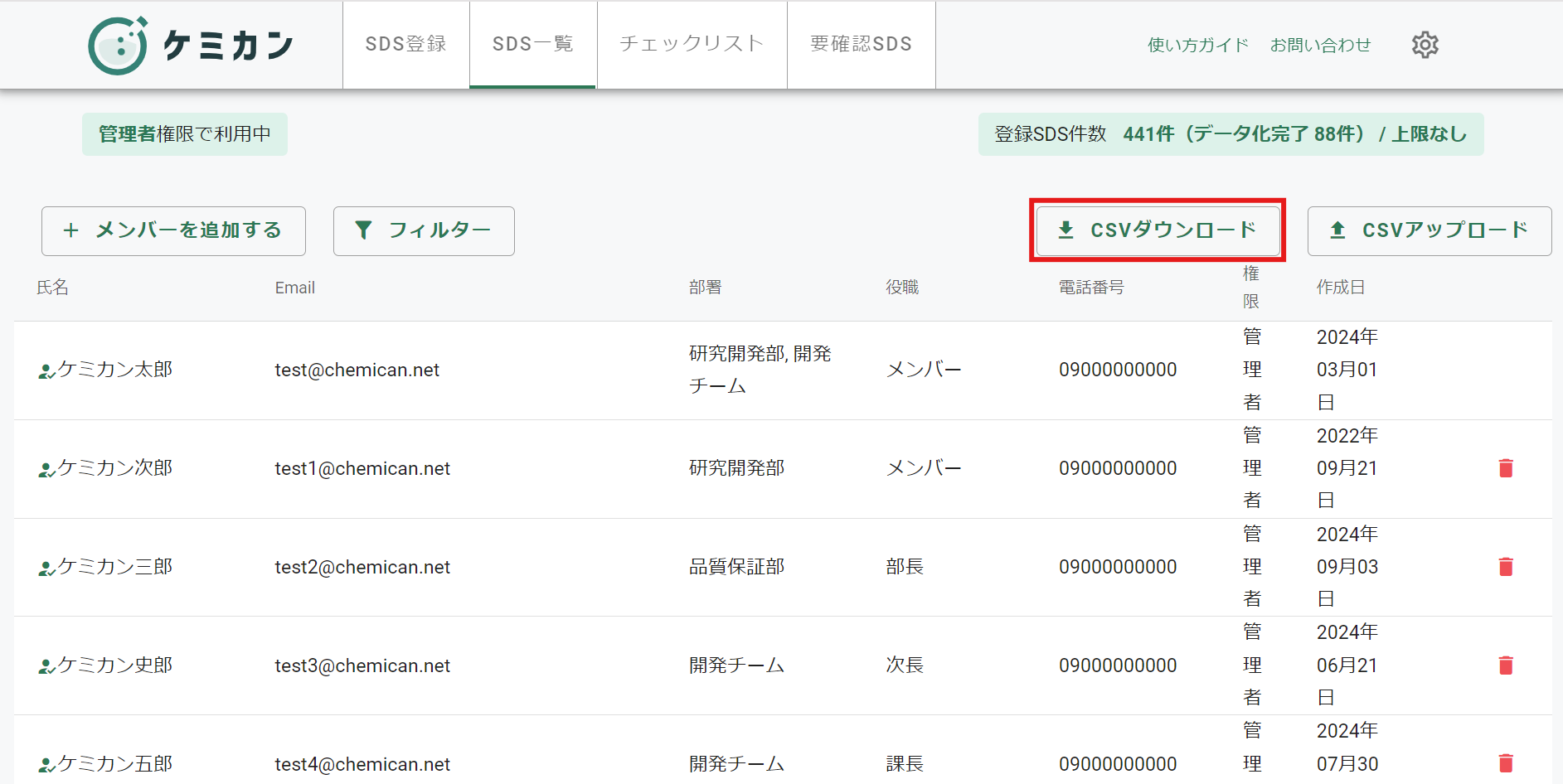The height and width of the screenshot is (784, 1563).
Task: Click the 作成日 column header
Action: 1341,288
